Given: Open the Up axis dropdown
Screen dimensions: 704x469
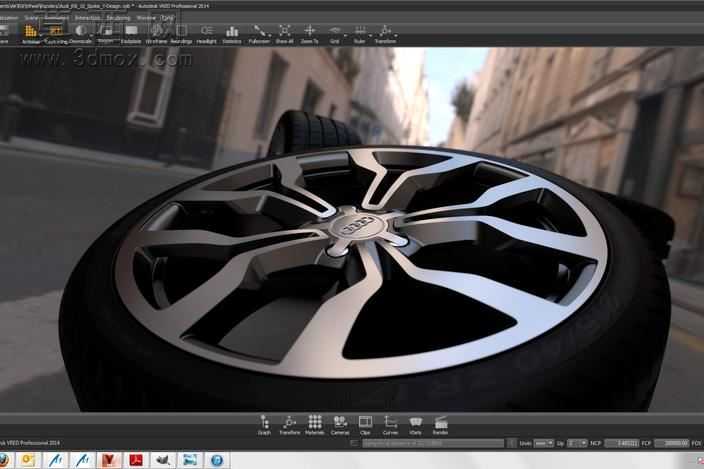Looking at the screenshot, I should pos(577,443).
